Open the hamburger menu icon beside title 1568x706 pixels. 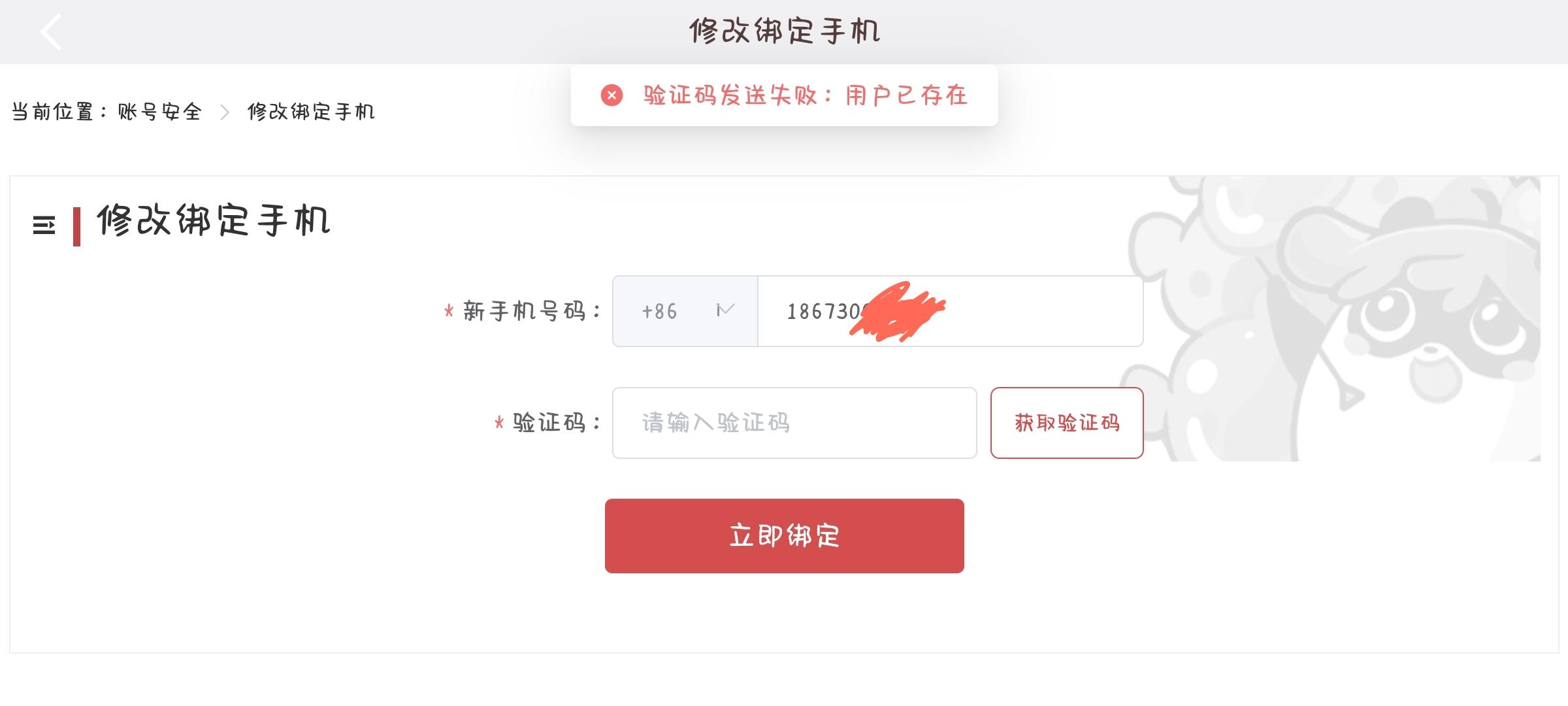point(44,226)
